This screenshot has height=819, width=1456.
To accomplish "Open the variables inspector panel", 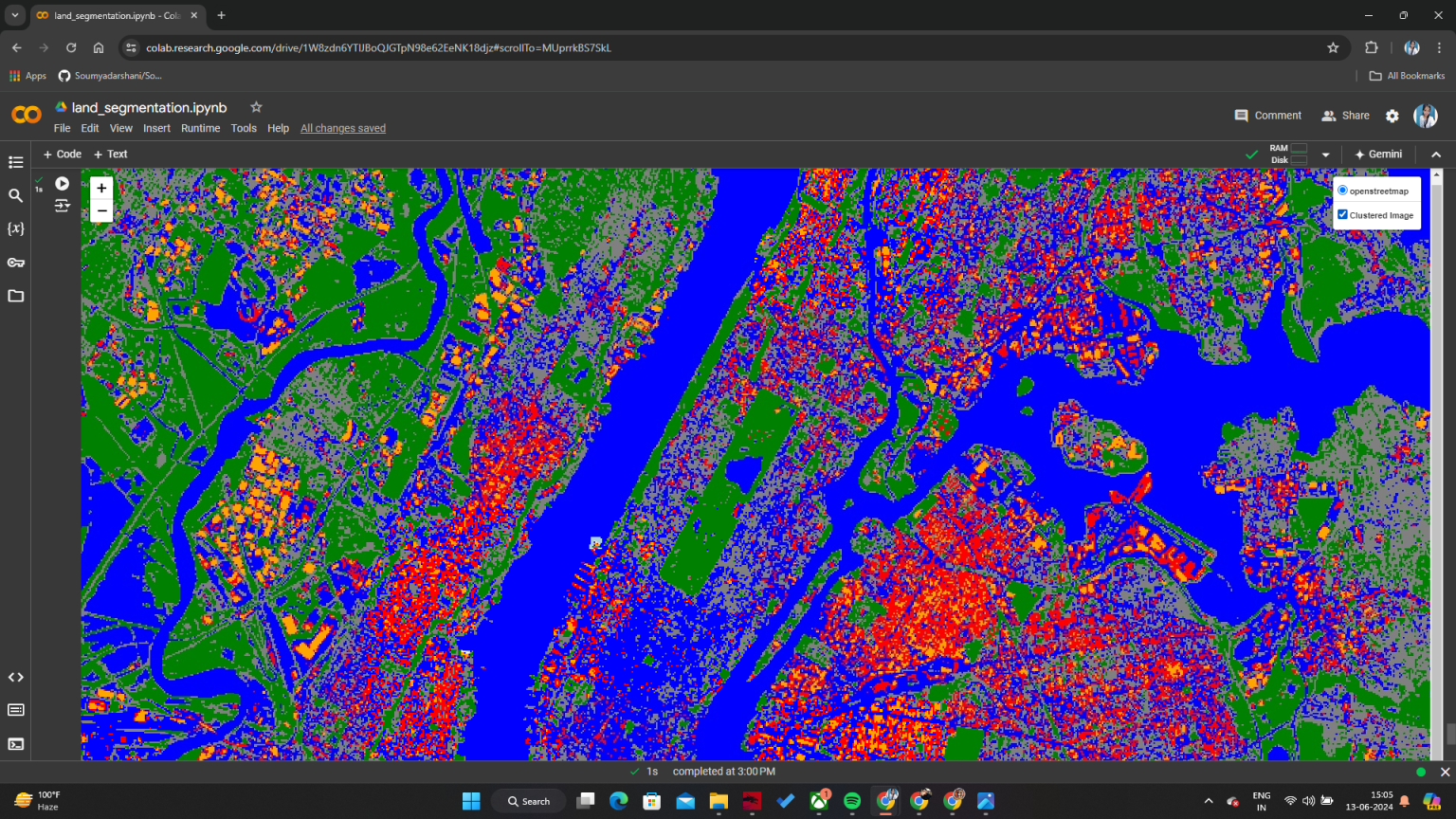I will pyautogui.click(x=16, y=228).
